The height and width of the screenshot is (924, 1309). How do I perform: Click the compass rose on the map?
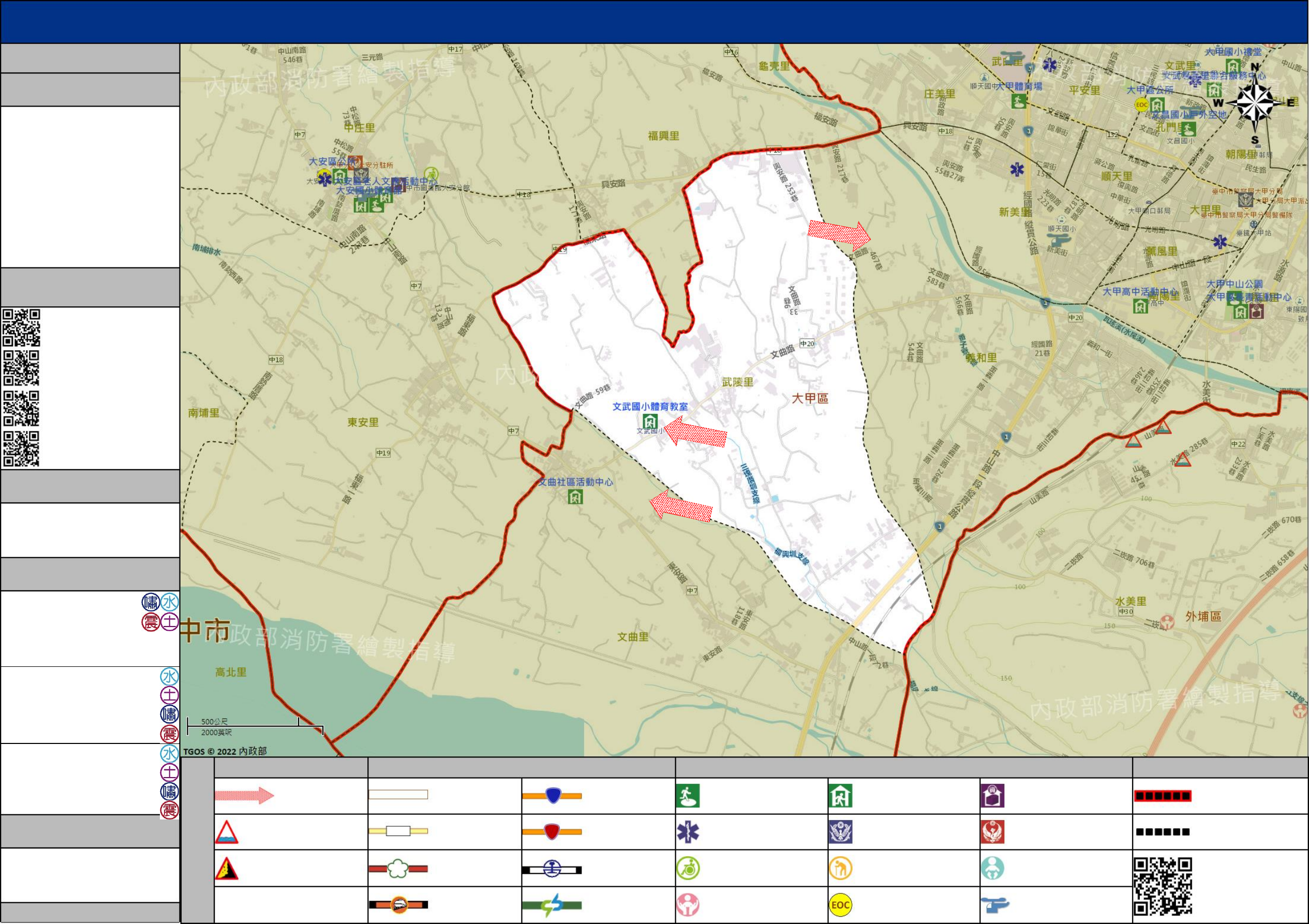coord(1255,103)
